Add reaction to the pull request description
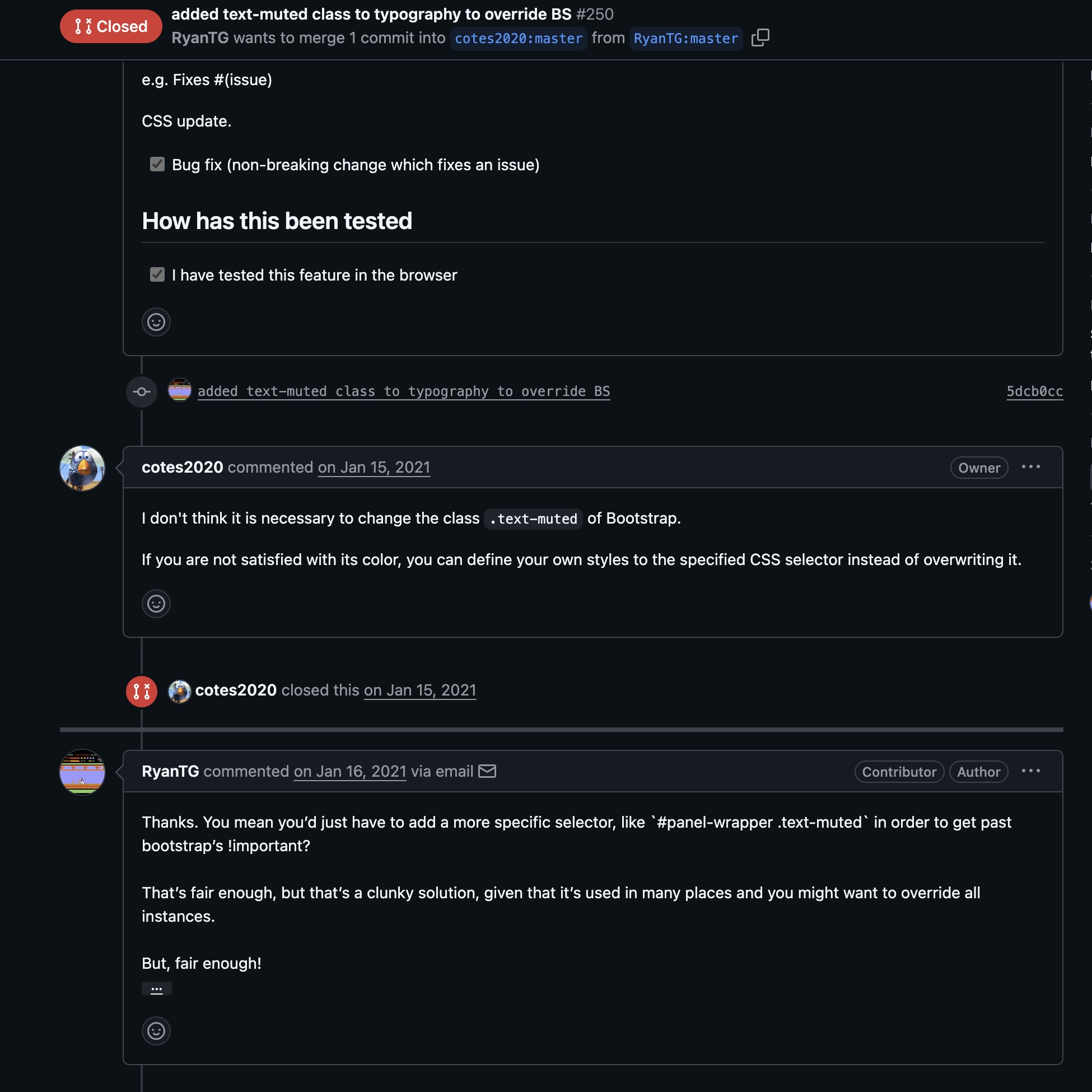The height and width of the screenshot is (1092, 1092). pyautogui.click(x=156, y=322)
